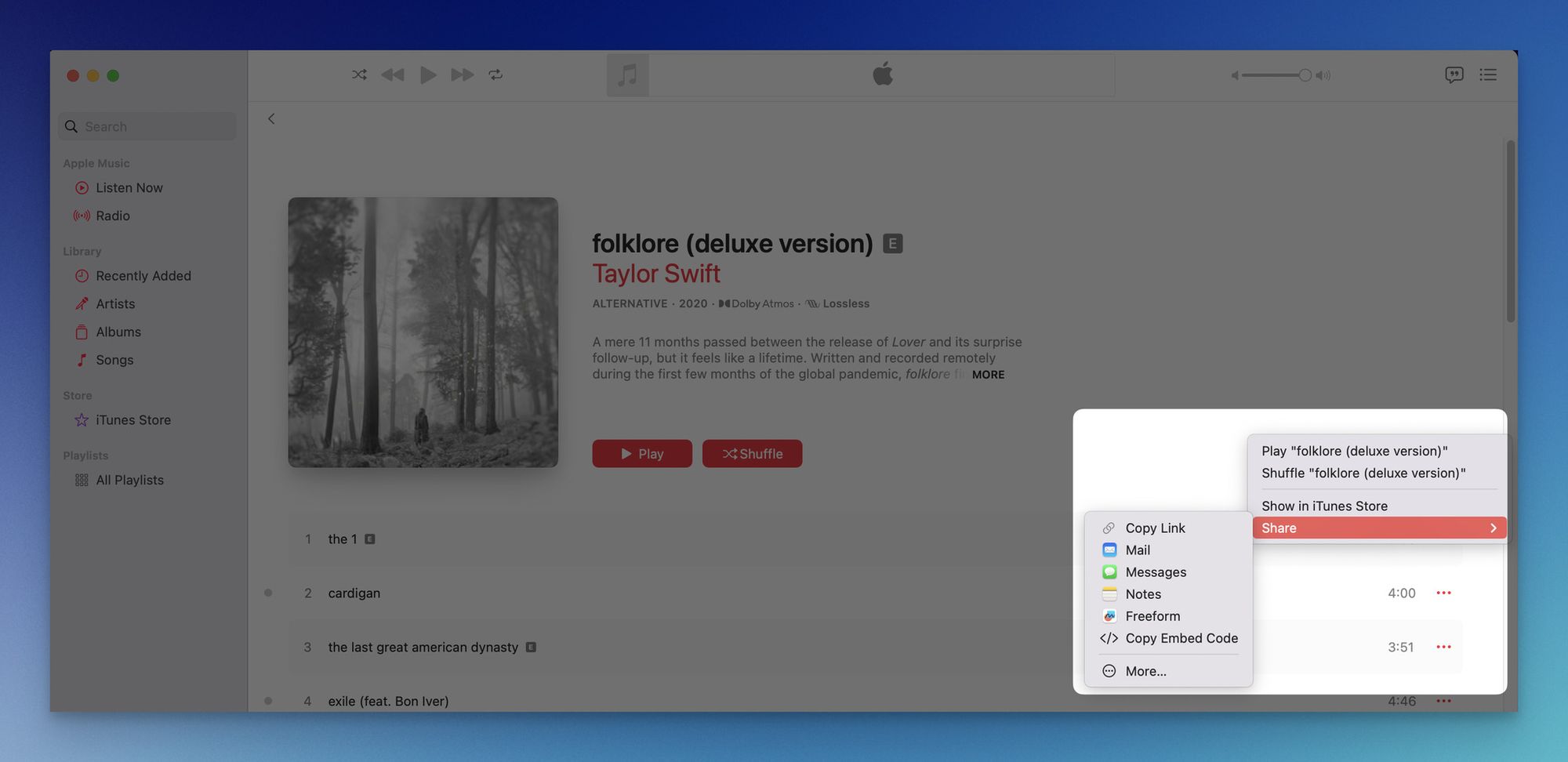
Task: Show the Up Next queue list
Action: click(x=1488, y=74)
